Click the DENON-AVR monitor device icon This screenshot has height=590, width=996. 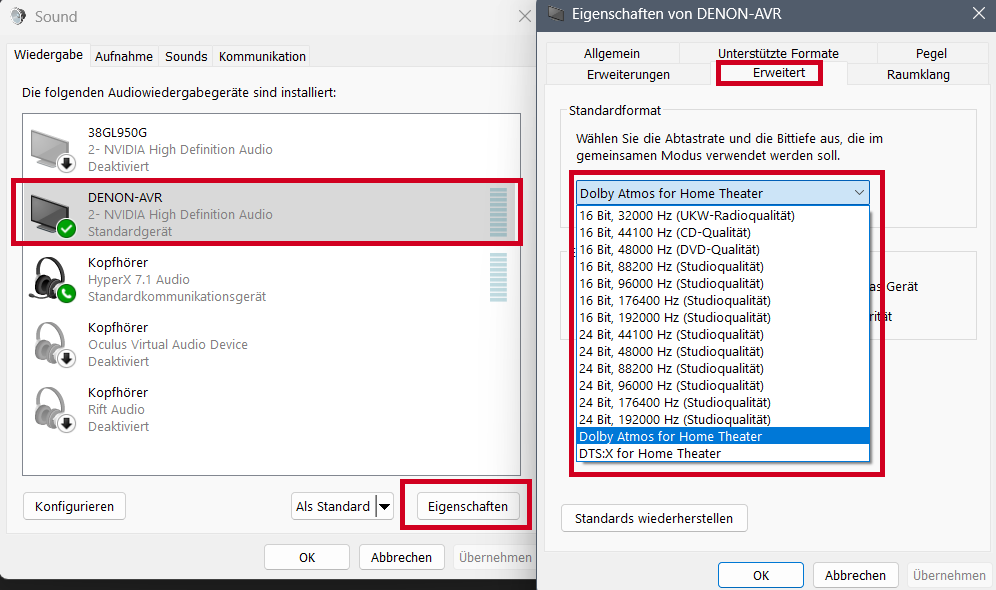53,215
